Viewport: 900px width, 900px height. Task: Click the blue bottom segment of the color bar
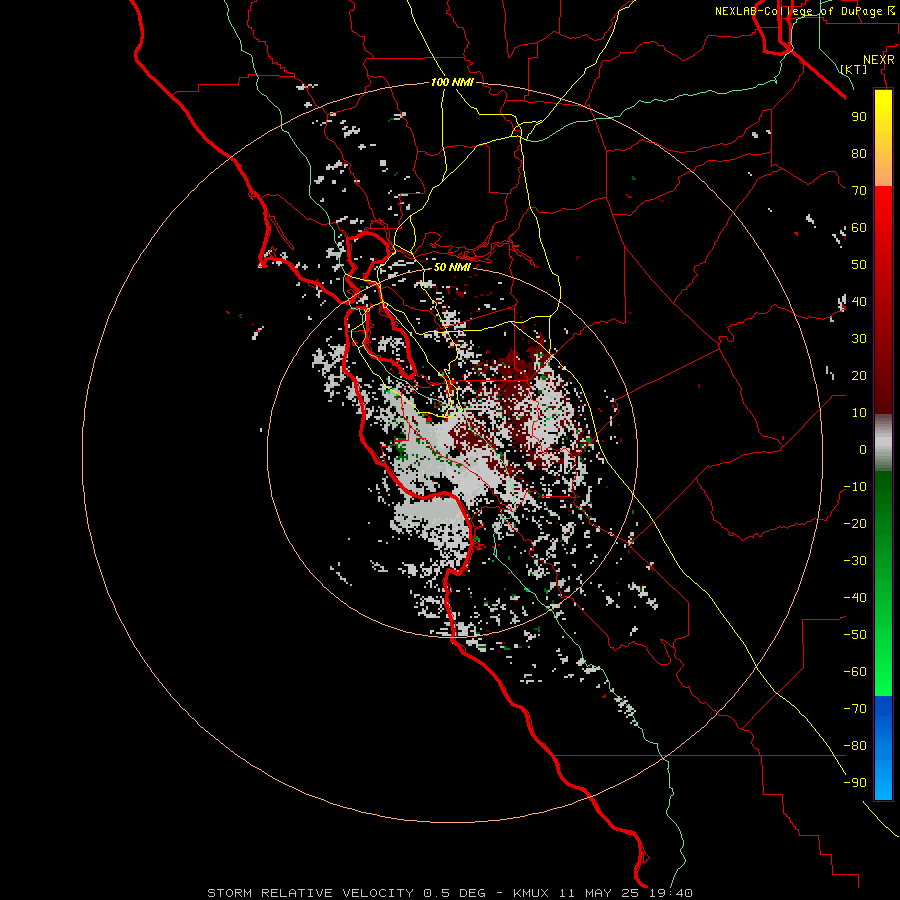click(x=883, y=748)
